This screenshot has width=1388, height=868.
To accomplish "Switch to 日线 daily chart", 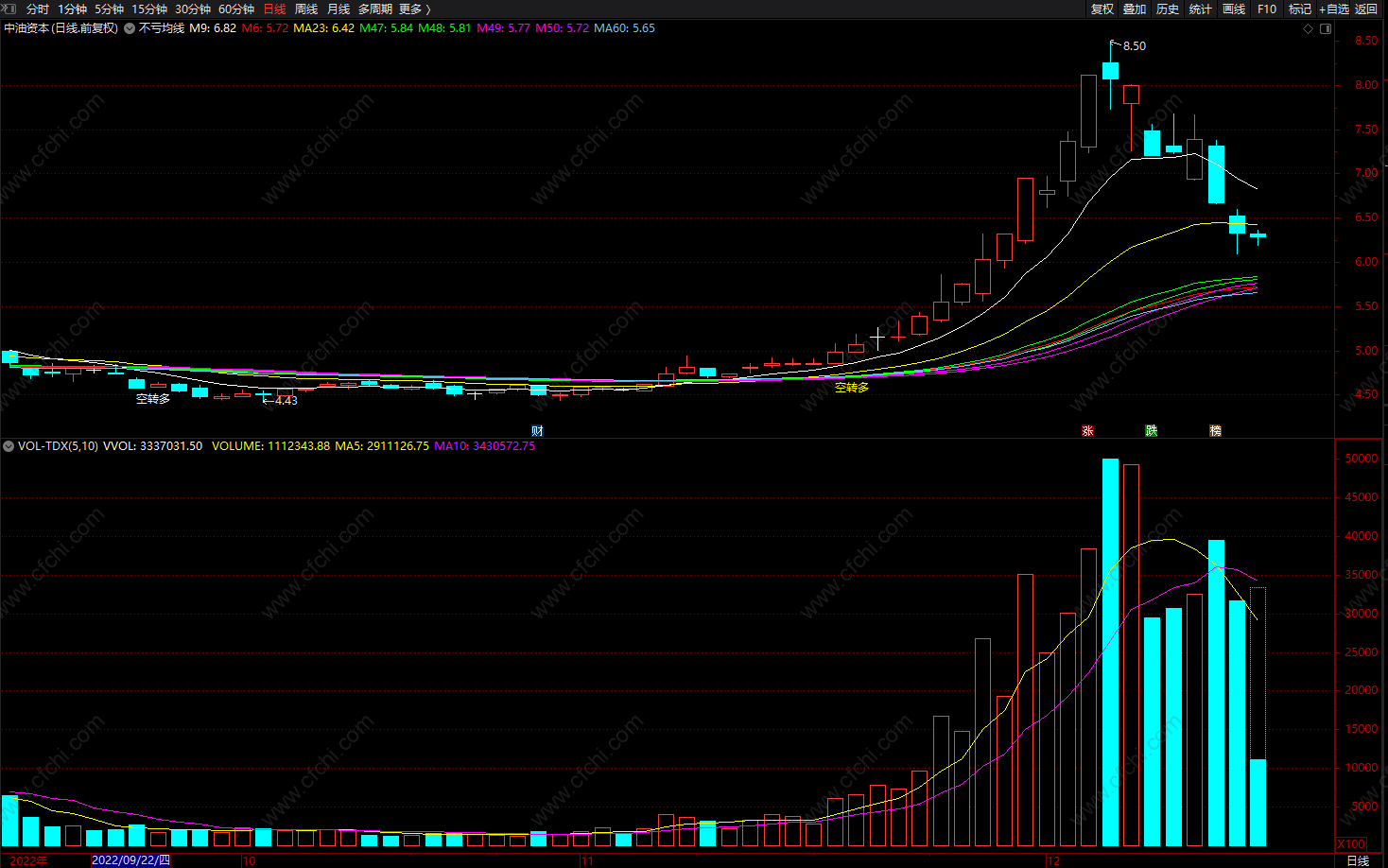I will 274,9.
